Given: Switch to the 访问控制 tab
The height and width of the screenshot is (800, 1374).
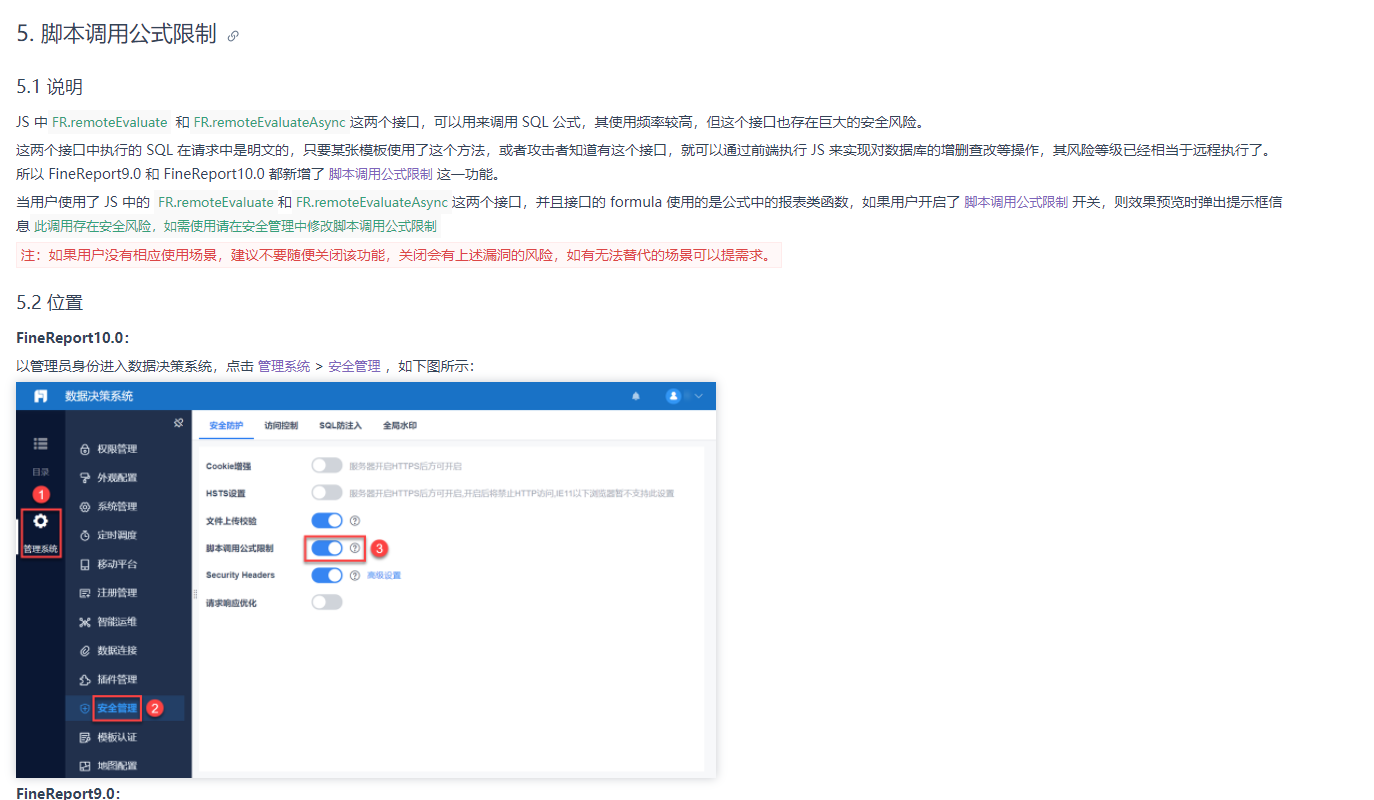Looking at the screenshot, I should (281, 425).
